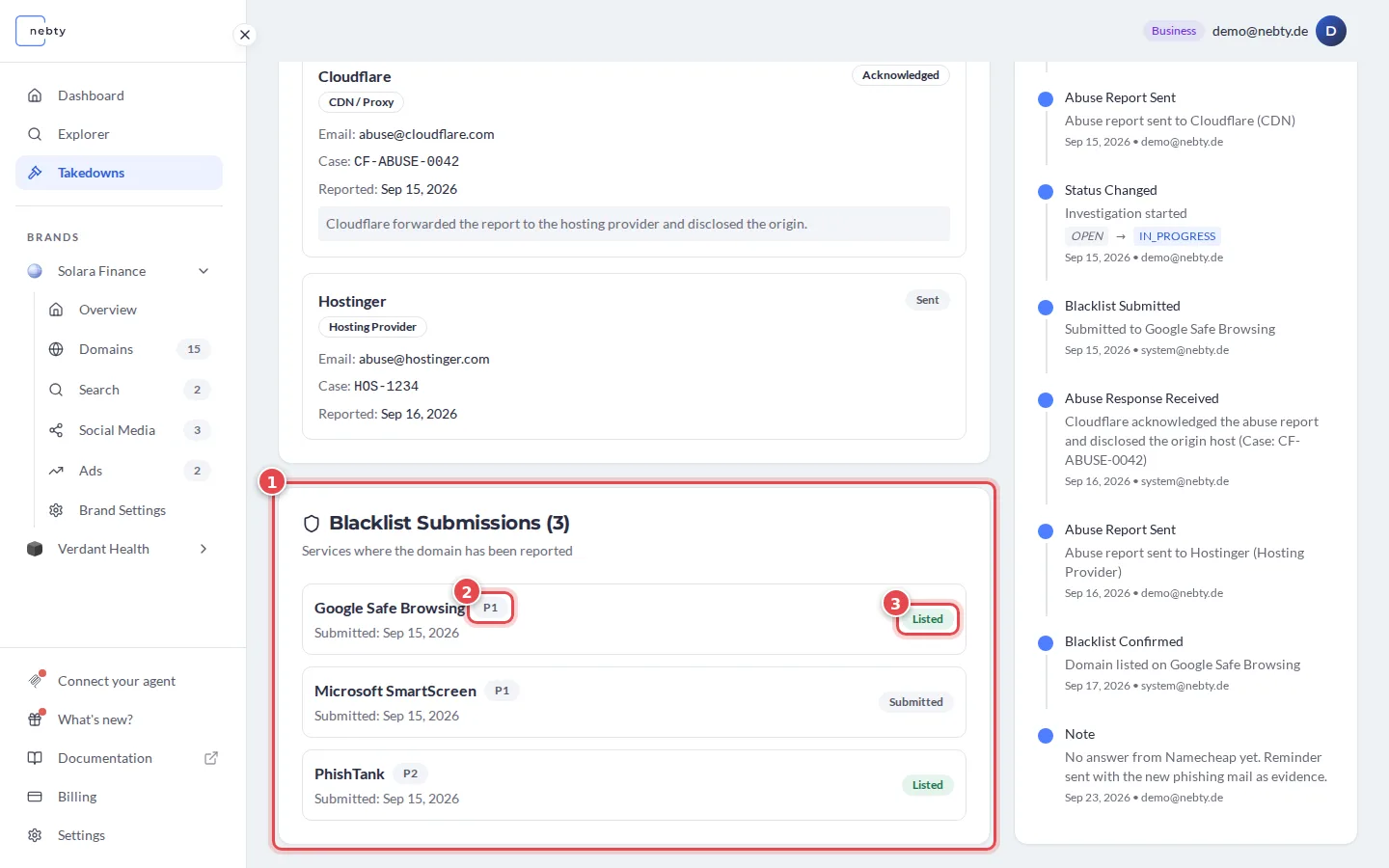
Task: Click the Microsoft SmartScreen Submitted status
Action: 916,702
